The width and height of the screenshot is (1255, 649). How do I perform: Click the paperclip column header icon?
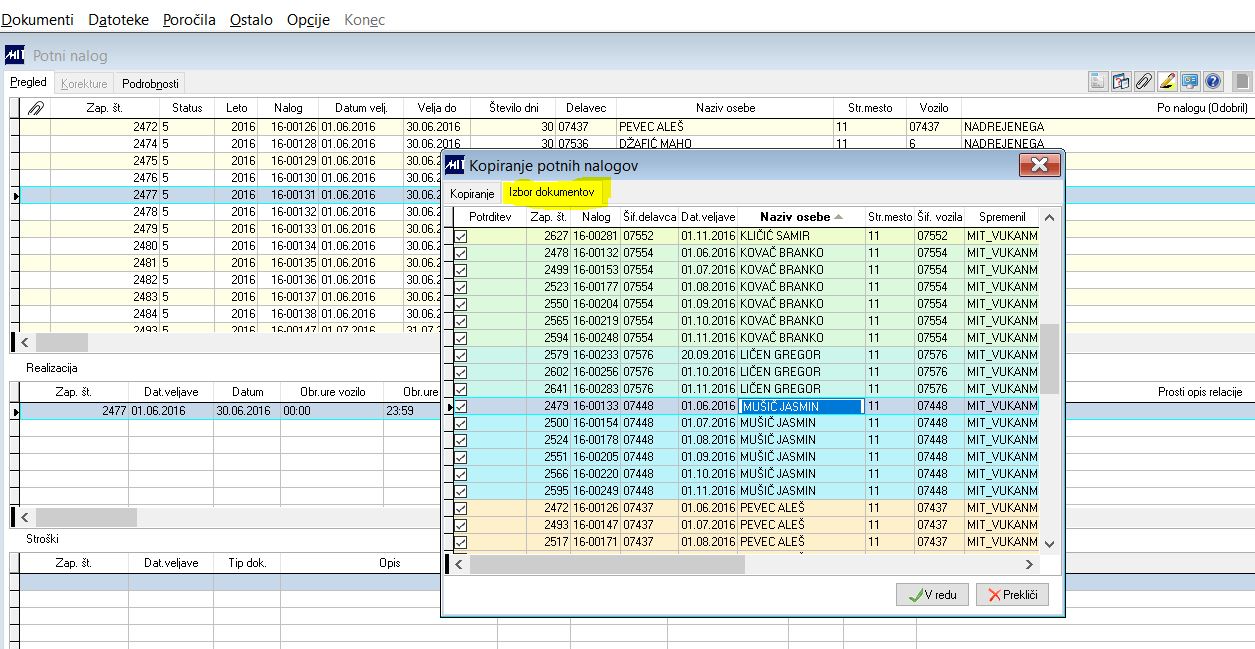pos(35,108)
